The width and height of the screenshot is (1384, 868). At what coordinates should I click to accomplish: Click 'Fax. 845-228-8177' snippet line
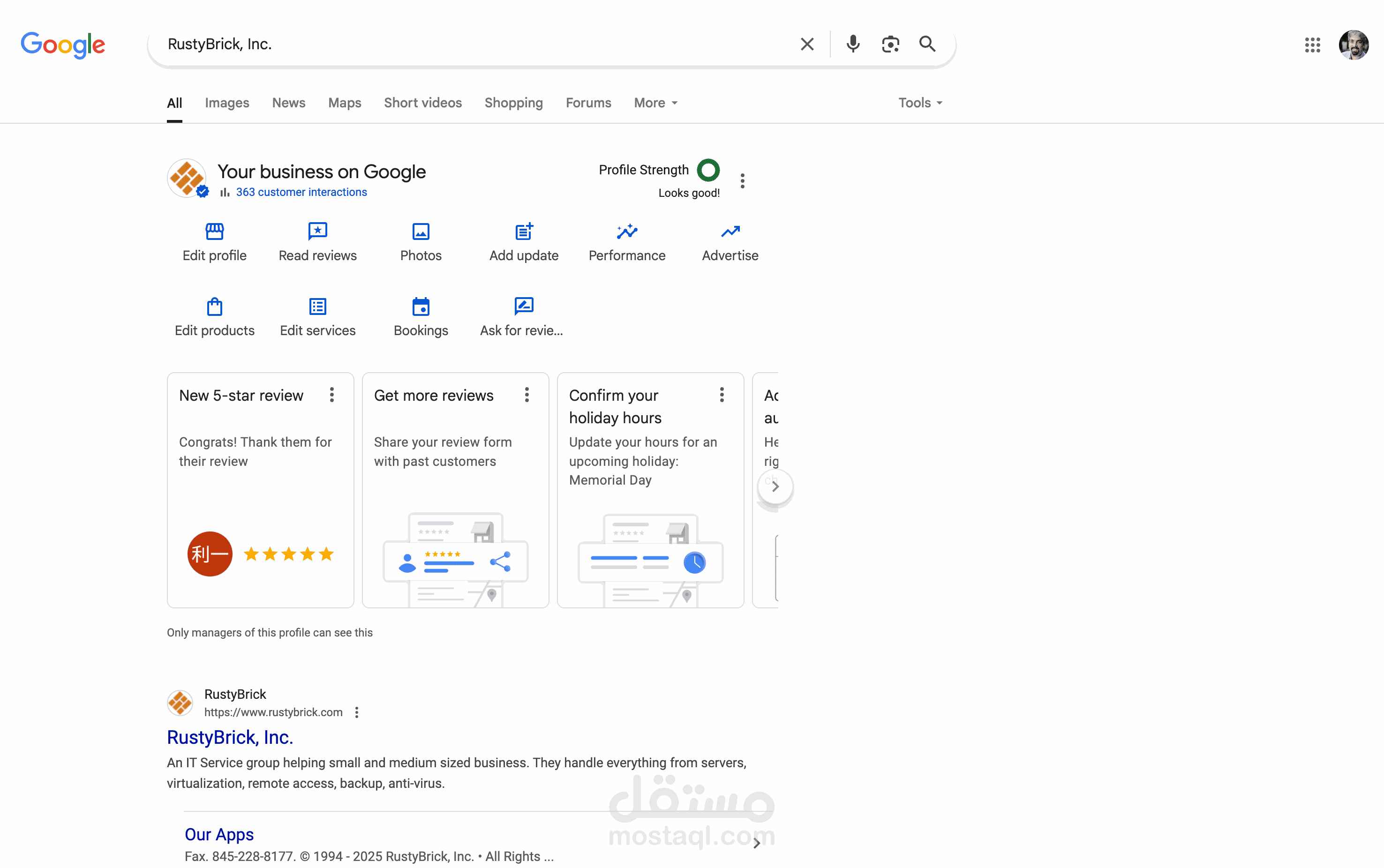coord(369,857)
